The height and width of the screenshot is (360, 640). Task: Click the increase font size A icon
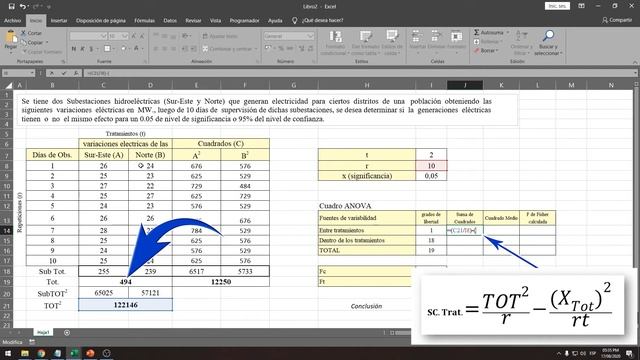coord(134,36)
